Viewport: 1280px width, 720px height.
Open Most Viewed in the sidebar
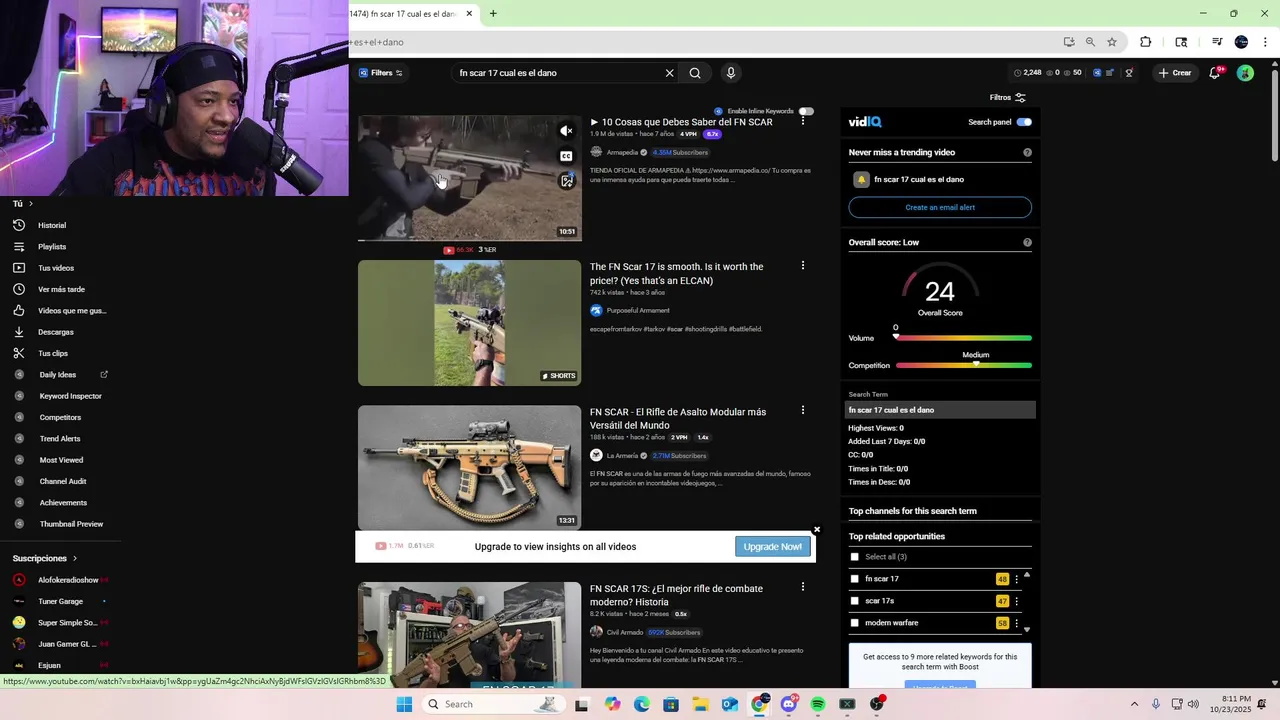click(x=61, y=460)
